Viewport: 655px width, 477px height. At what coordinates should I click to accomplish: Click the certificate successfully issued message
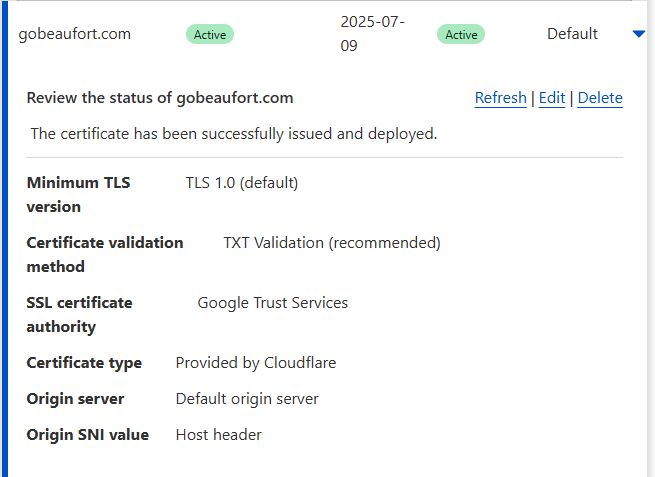click(234, 134)
